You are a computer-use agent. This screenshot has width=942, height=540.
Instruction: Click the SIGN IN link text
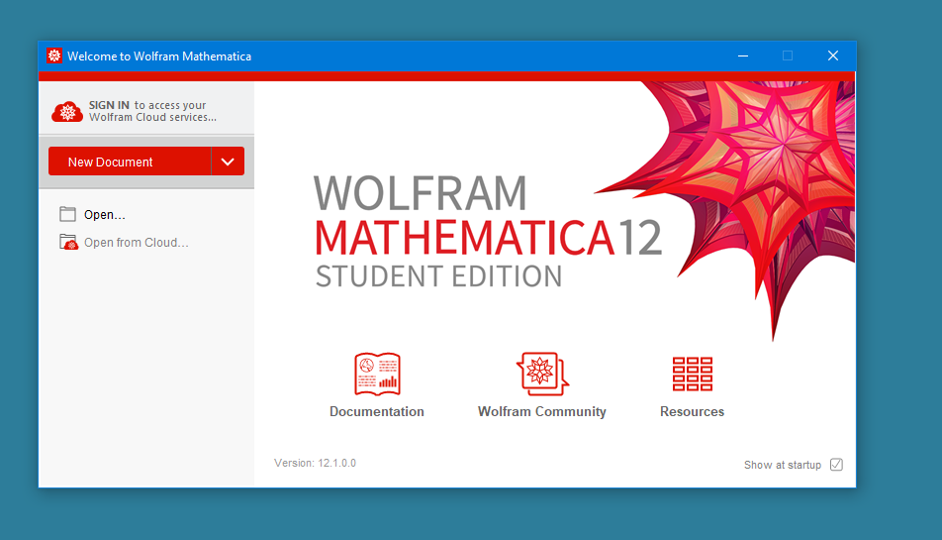click(x=109, y=105)
